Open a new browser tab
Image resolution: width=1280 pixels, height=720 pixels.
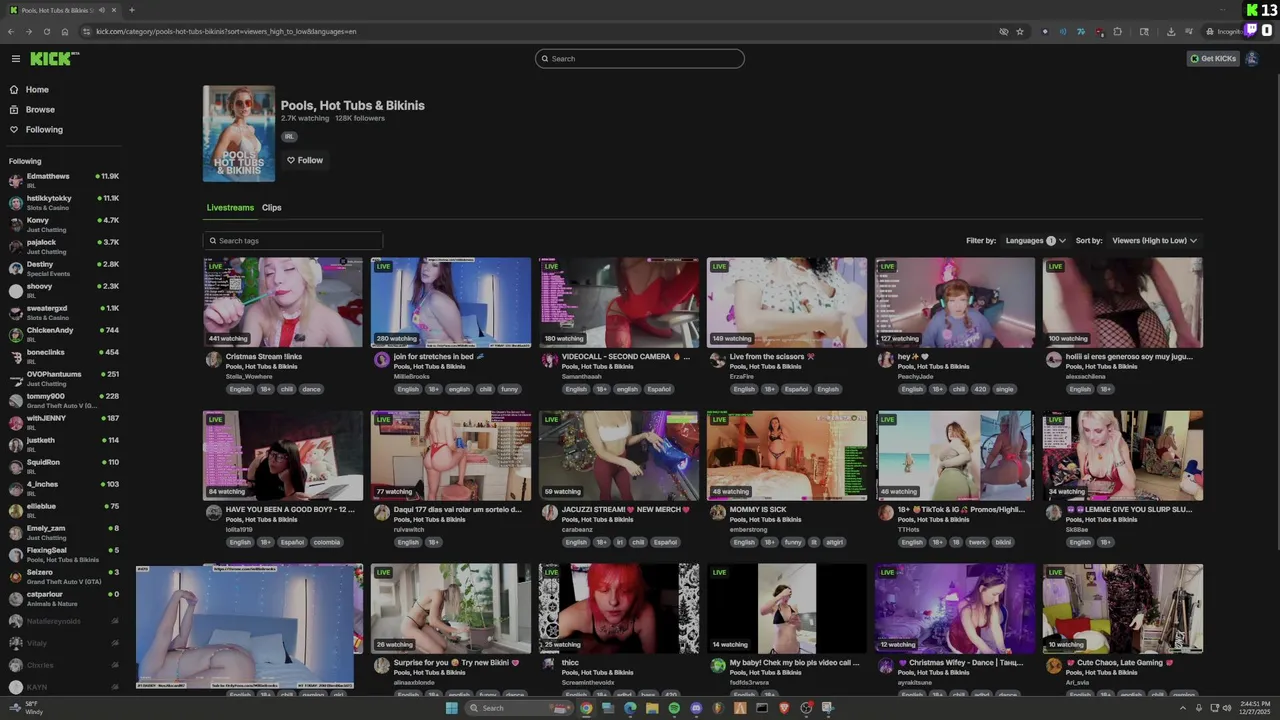click(131, 10)
